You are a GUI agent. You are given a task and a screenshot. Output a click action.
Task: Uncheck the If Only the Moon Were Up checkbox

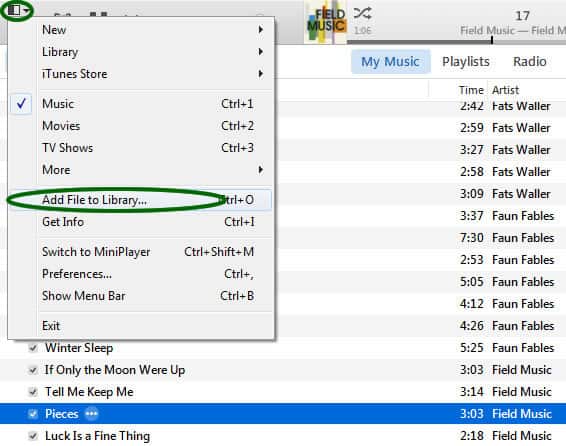33,370
